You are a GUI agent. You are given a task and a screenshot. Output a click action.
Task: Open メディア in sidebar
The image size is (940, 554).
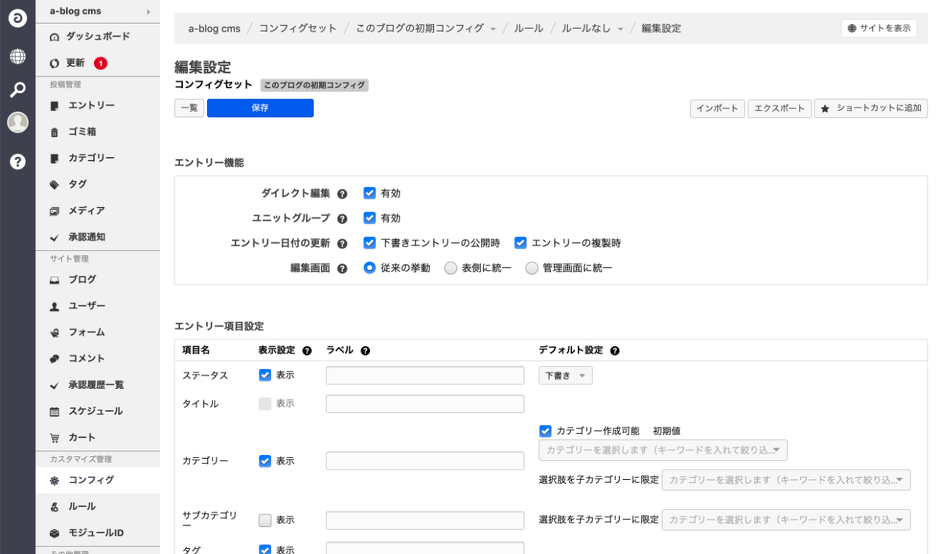[x=98, y=211]
